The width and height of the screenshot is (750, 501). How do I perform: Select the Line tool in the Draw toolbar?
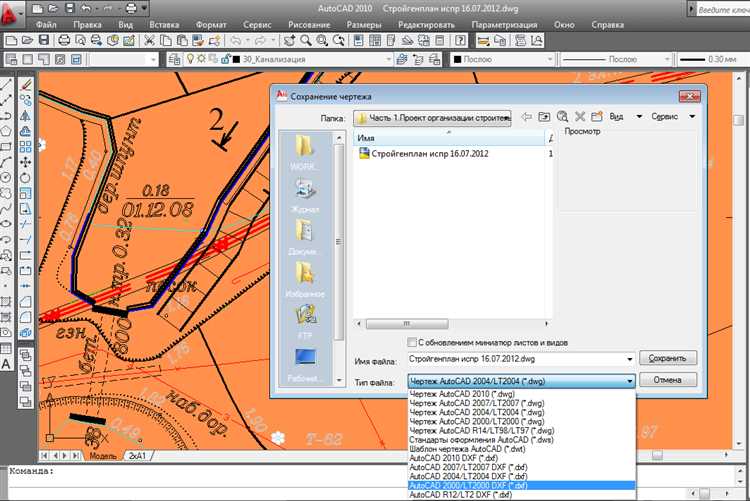[6, 86]
